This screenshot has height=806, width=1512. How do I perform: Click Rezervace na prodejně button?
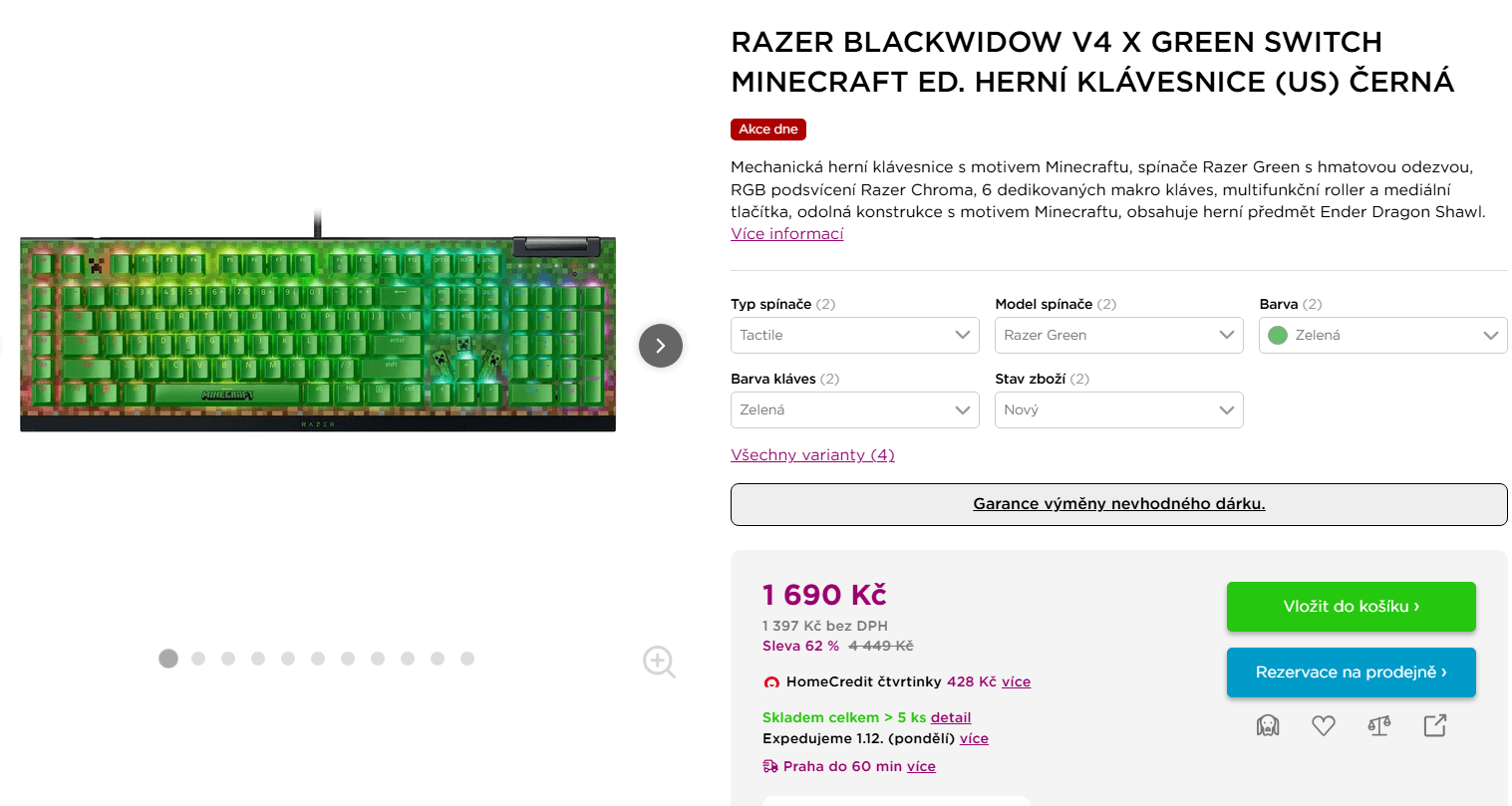(x=1351, y=672)
